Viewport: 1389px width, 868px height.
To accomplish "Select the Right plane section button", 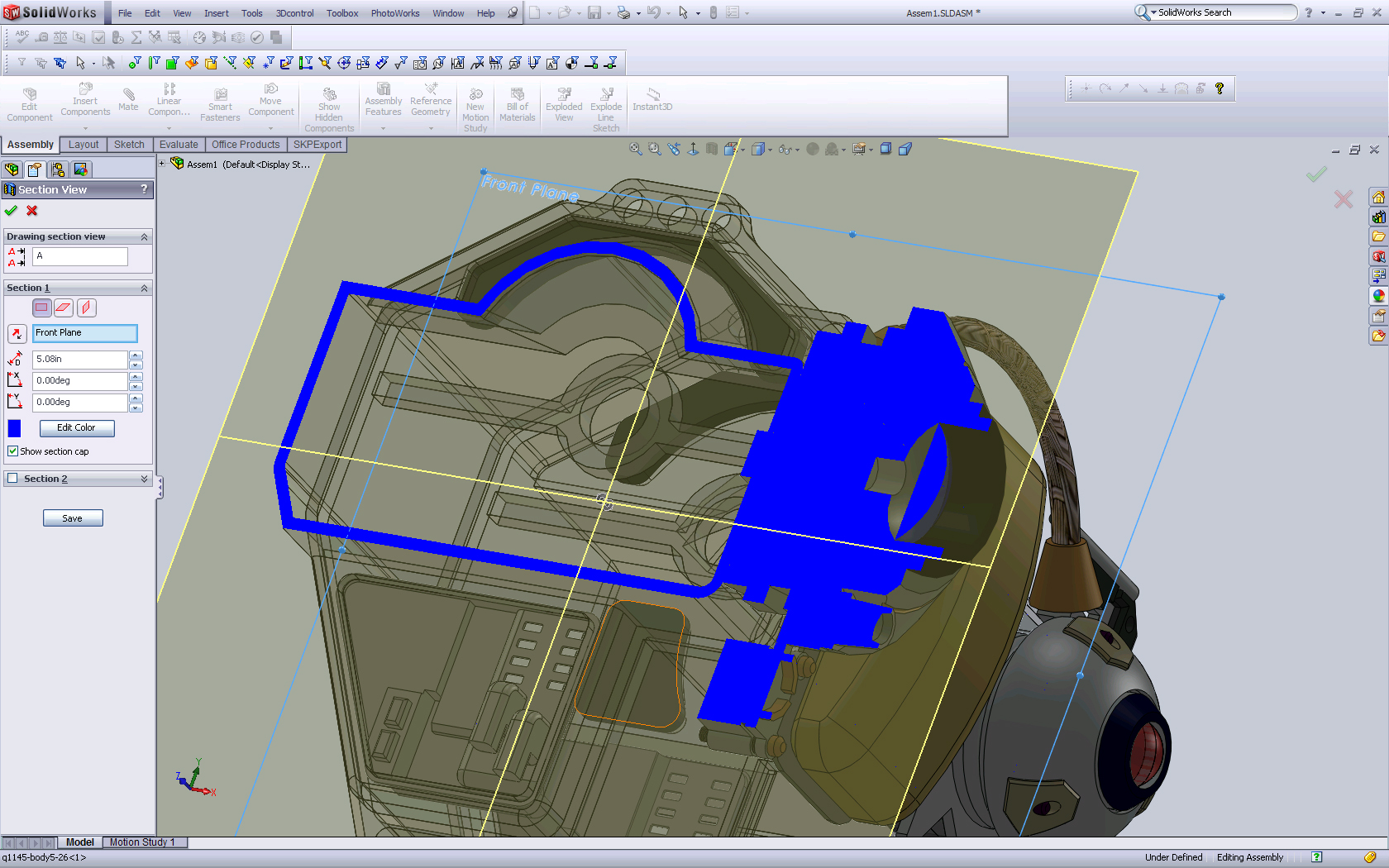I will (86, 308).
